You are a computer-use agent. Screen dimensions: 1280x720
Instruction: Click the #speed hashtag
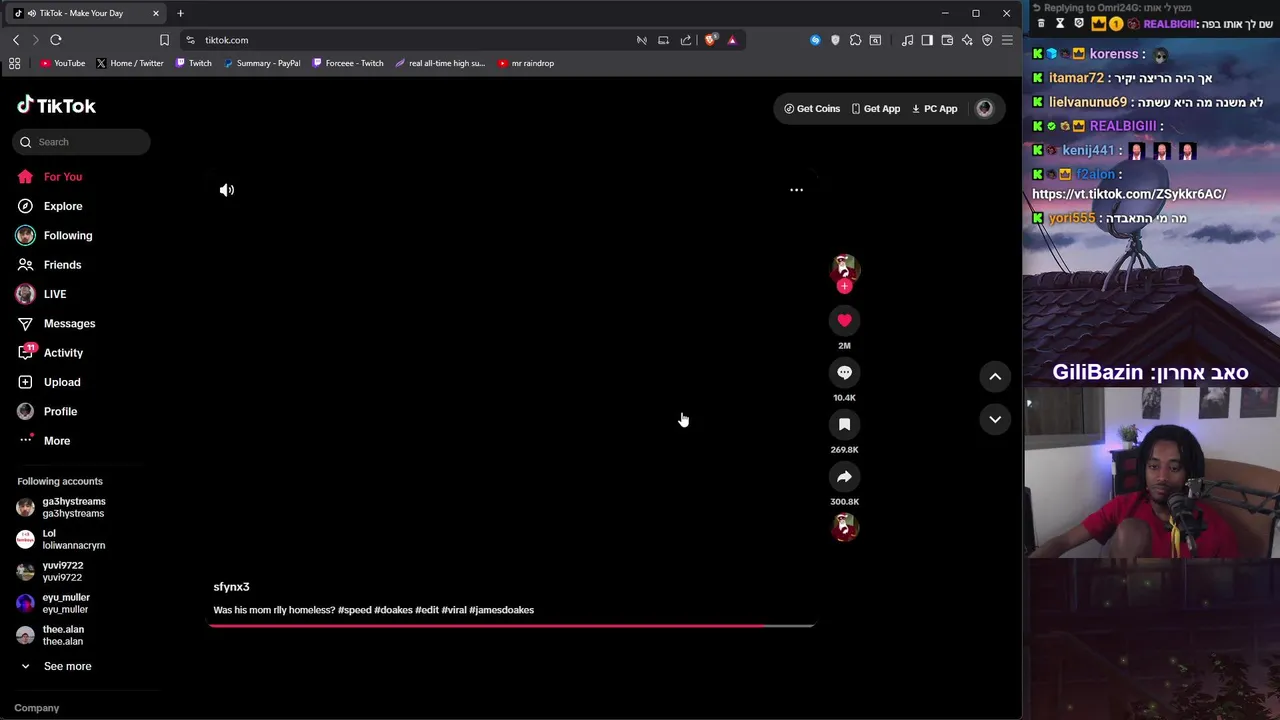tap(354, 610)
